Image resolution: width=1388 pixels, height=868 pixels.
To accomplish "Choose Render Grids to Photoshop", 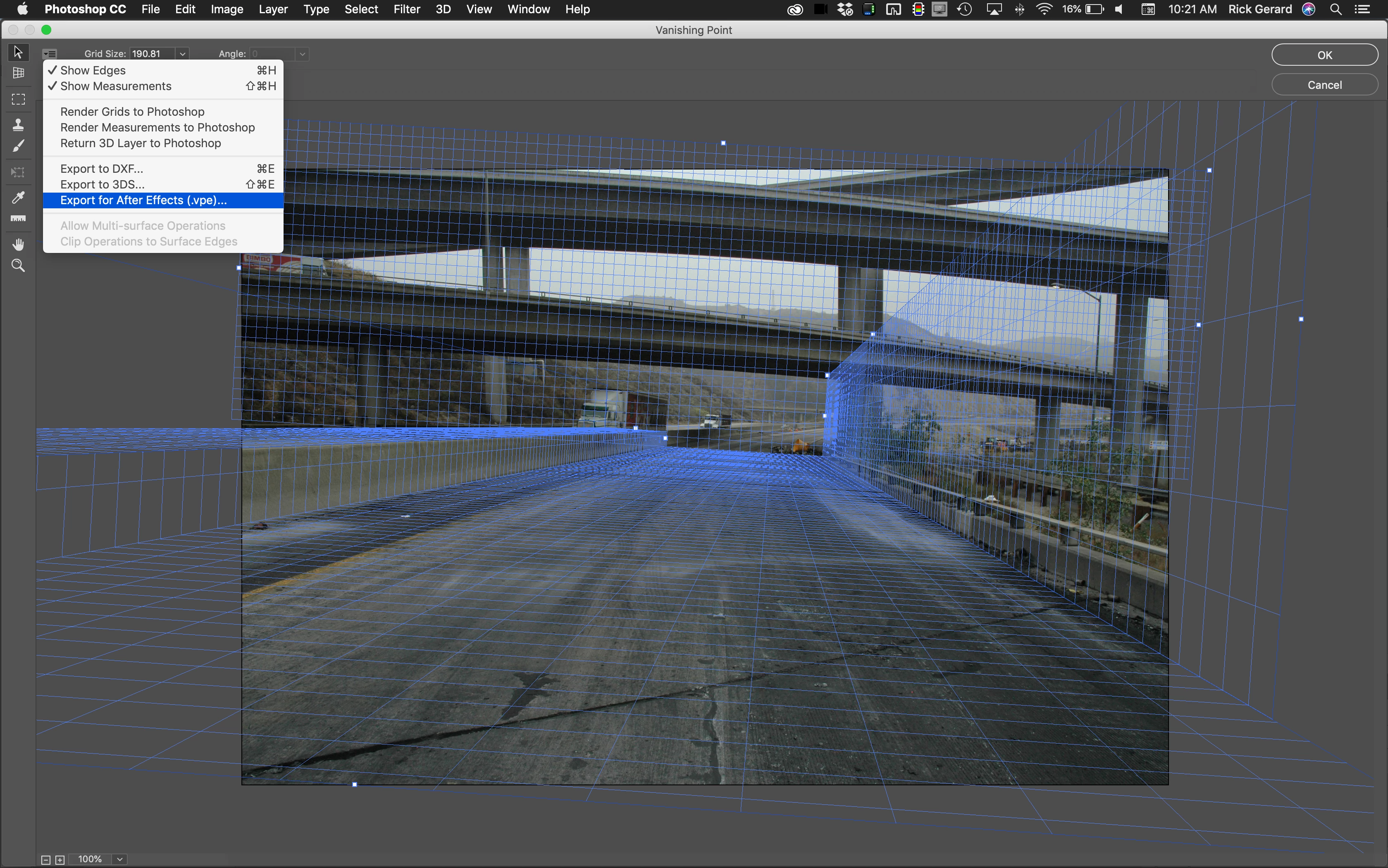I will click(132, 111).
